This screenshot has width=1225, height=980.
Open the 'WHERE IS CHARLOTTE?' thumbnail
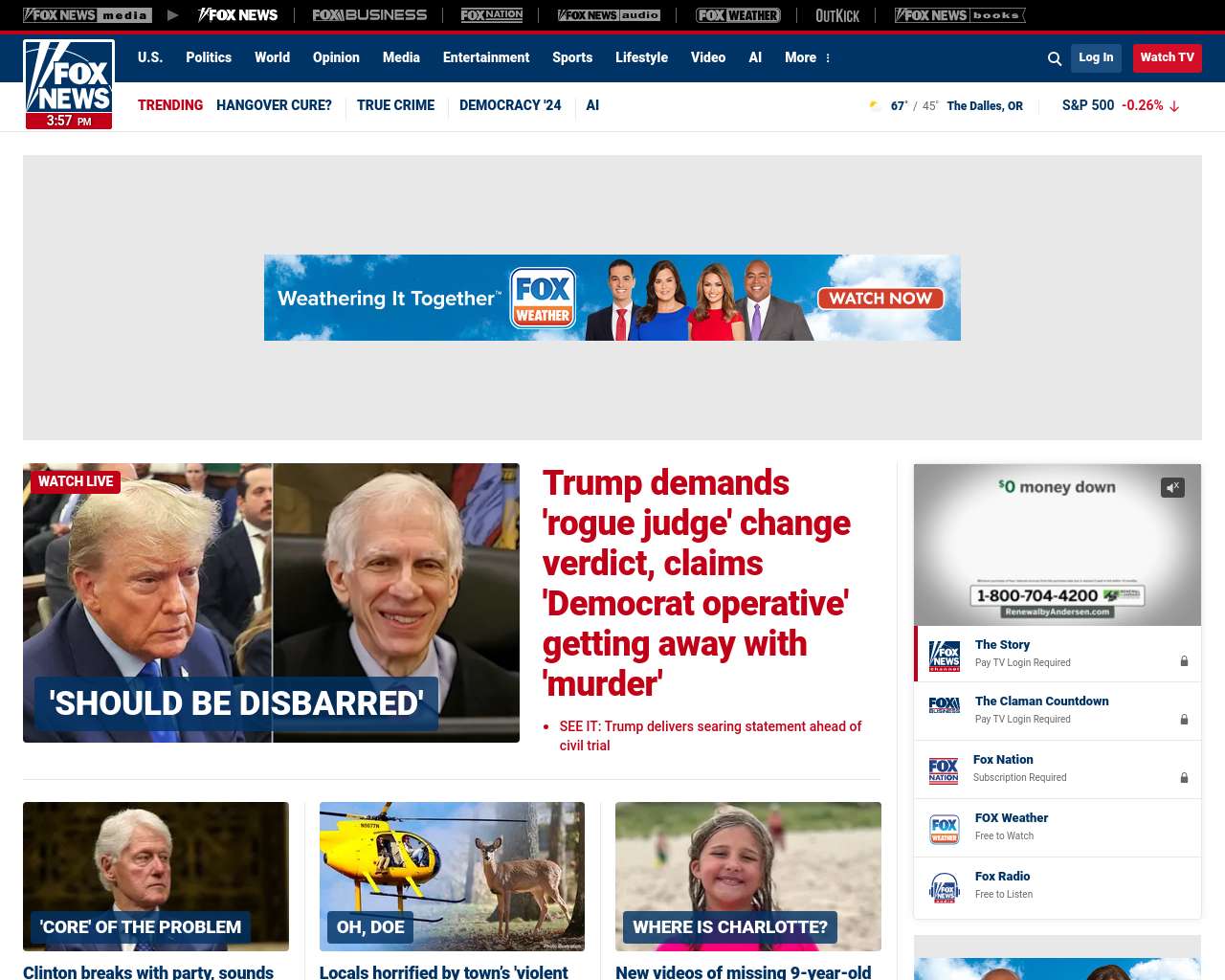pos(748,877)
